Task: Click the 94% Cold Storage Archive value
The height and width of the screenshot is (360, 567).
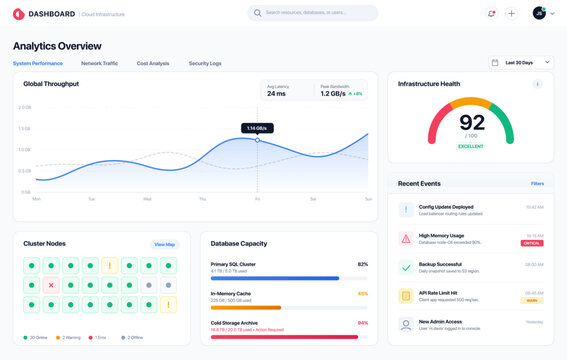Action: coord(363,323)
